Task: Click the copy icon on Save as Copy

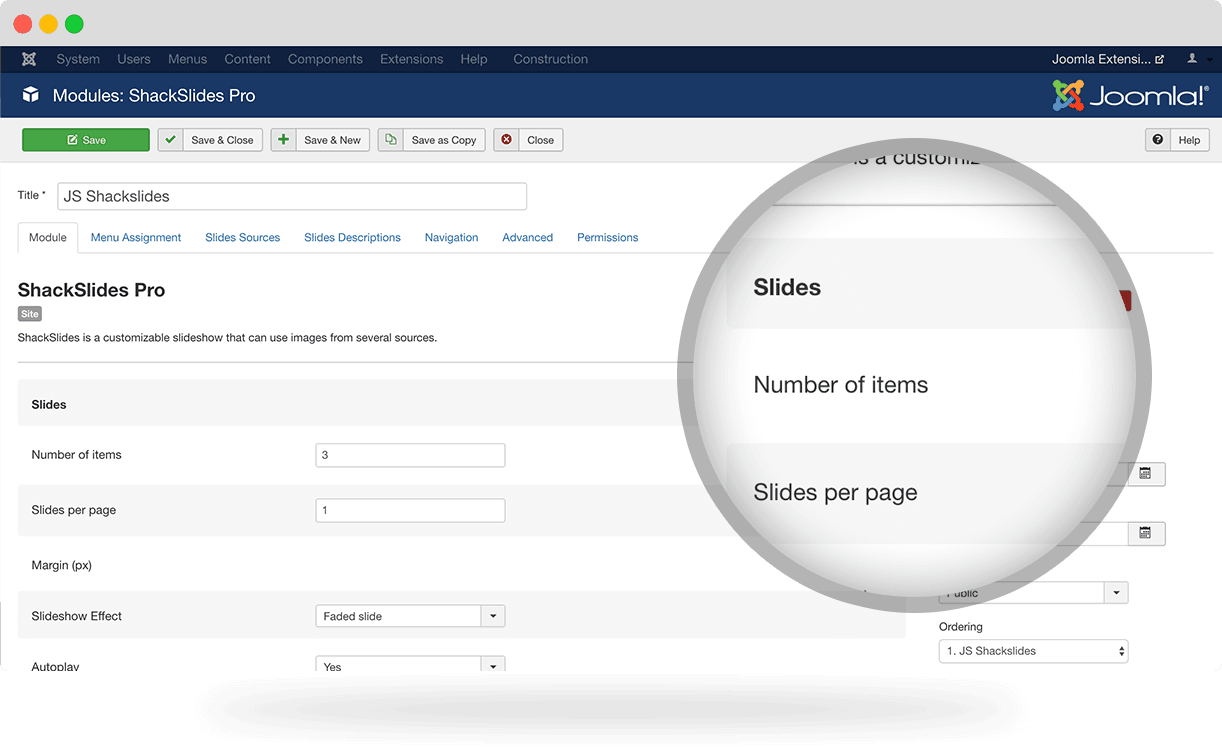Action: (391, 140)
